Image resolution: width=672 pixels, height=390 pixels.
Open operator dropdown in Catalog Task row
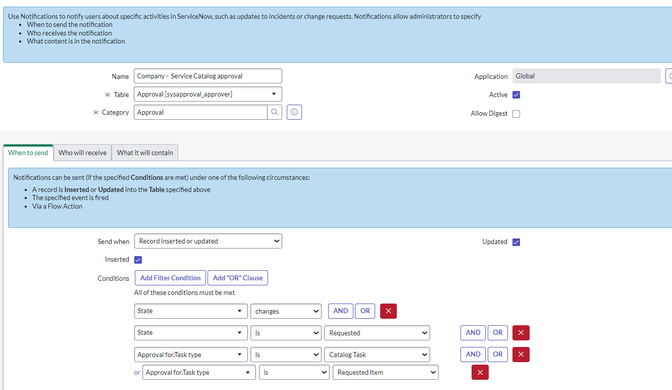point(286,354)
